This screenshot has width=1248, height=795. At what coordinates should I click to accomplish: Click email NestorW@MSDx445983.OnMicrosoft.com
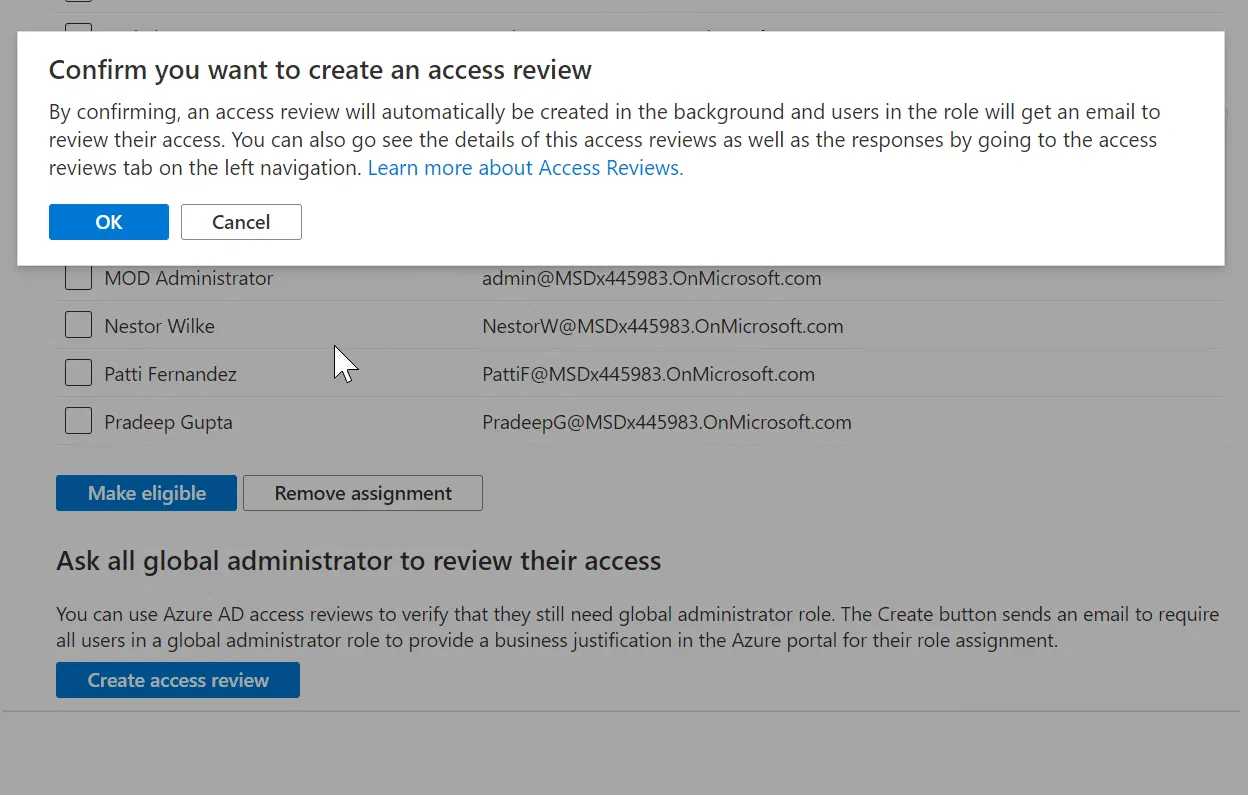662,326
